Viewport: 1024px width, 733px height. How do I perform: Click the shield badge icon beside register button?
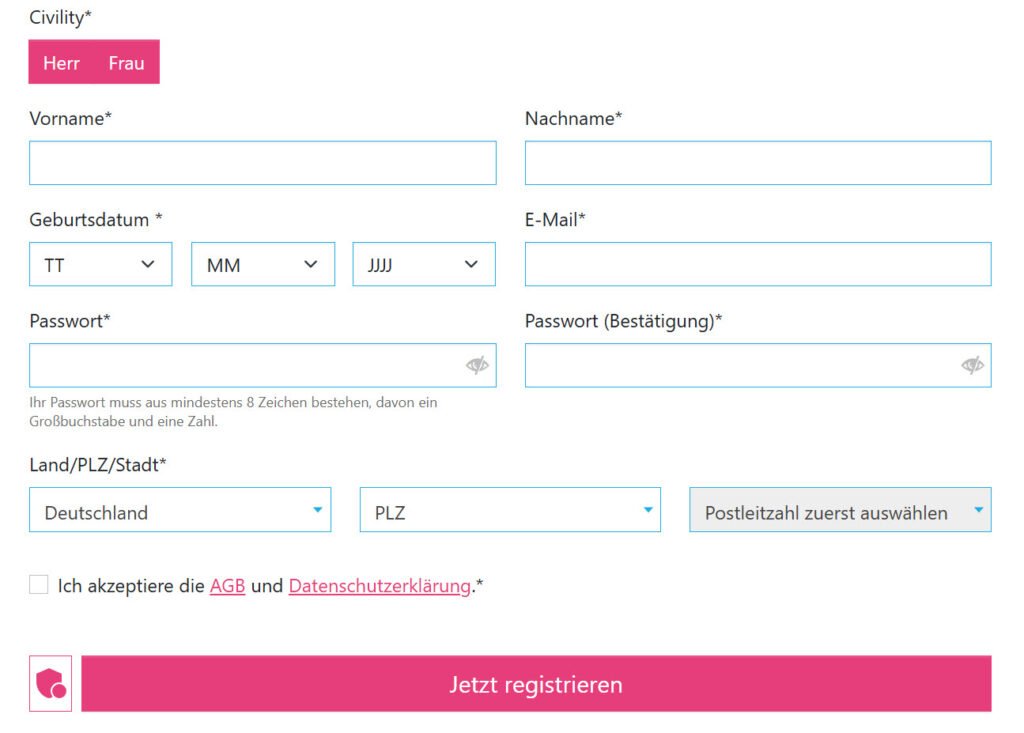coord(50,684)
